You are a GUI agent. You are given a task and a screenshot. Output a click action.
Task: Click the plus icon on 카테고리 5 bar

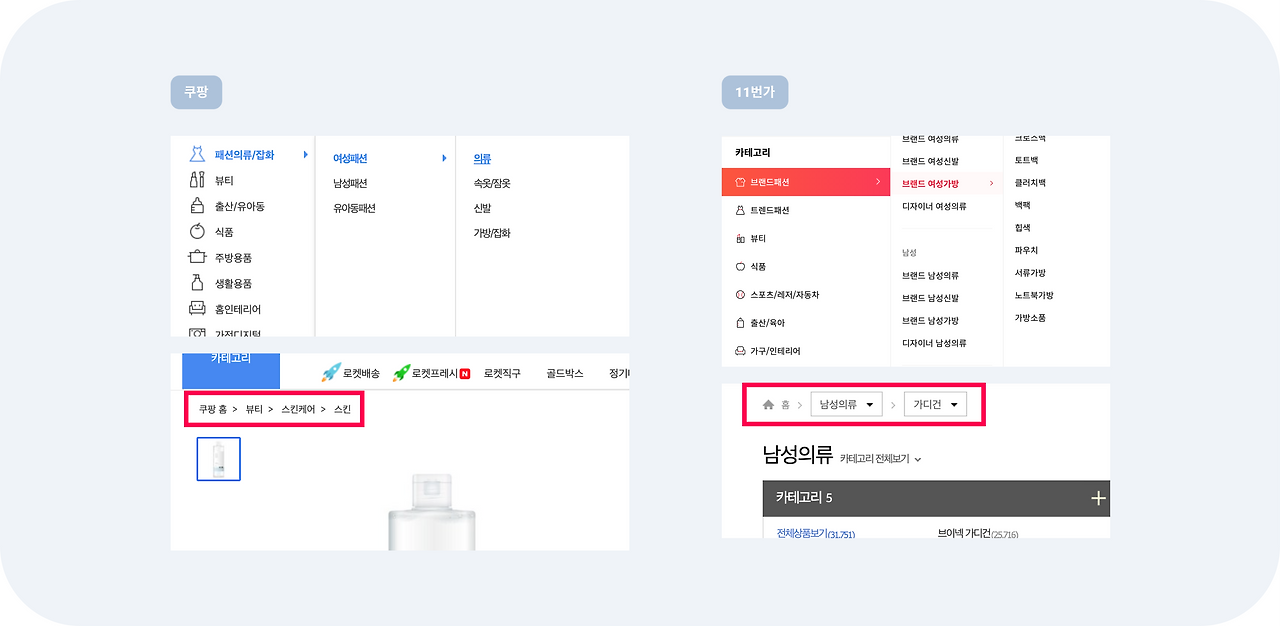pyautogui.click(x=1098, y=498)
